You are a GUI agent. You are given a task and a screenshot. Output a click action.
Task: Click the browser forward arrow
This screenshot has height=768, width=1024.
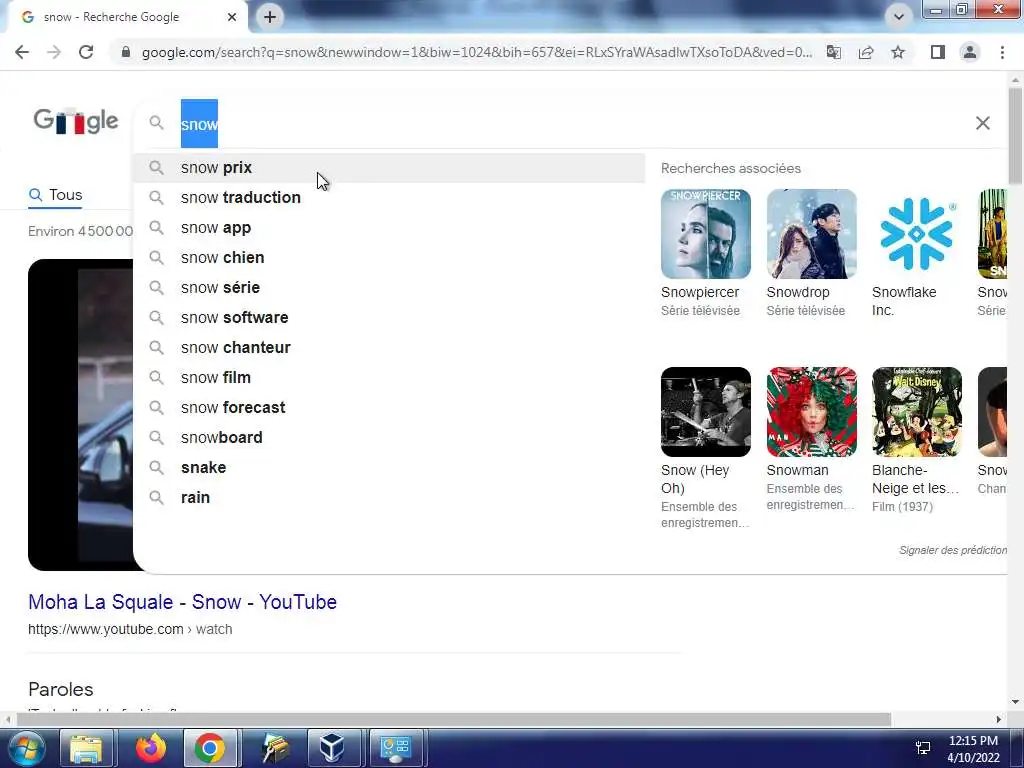click(x=54, y=52)
